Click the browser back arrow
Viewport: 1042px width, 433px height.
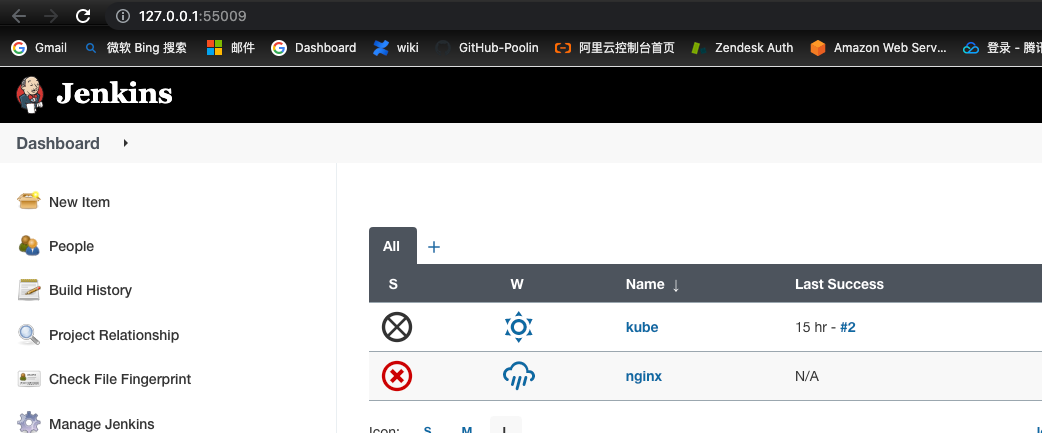[19, 16]
